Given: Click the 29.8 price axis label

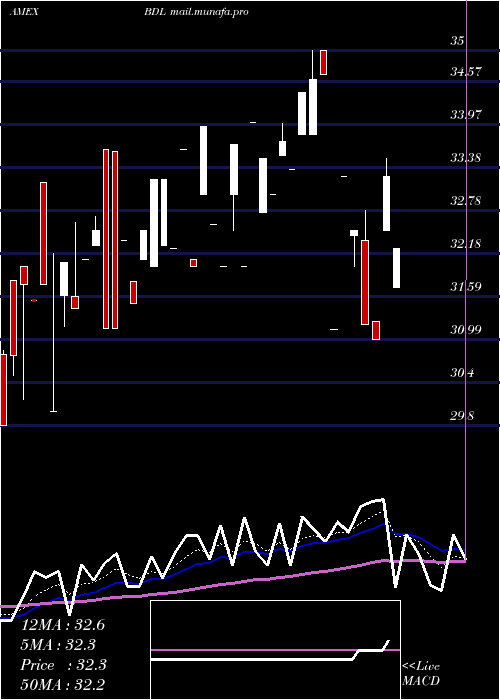Looking at the screenshot, I should coord(462,416).
